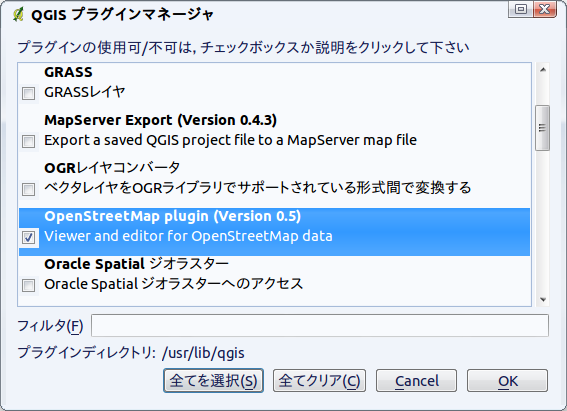Enable the GRASS layer plugin checkbox
Screen dimensions: 567x411
(x=28, y=93)
